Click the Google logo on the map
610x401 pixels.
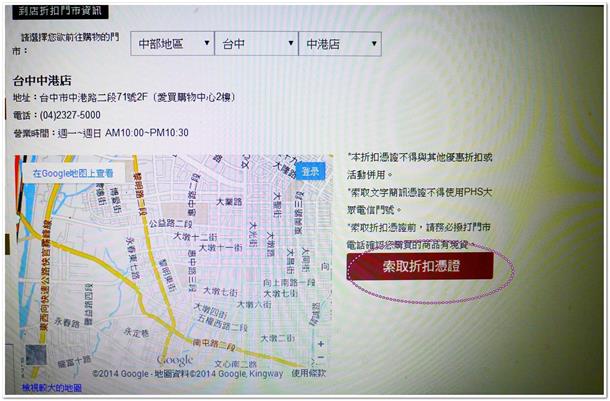click(174, 360)
